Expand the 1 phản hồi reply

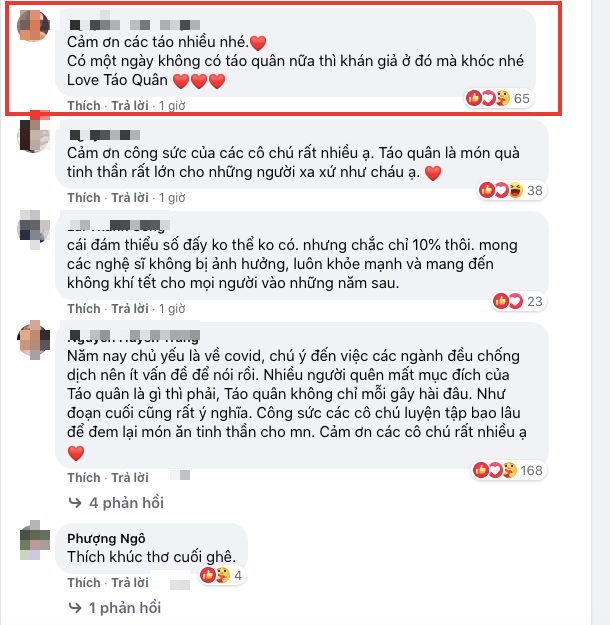[125, 607]
